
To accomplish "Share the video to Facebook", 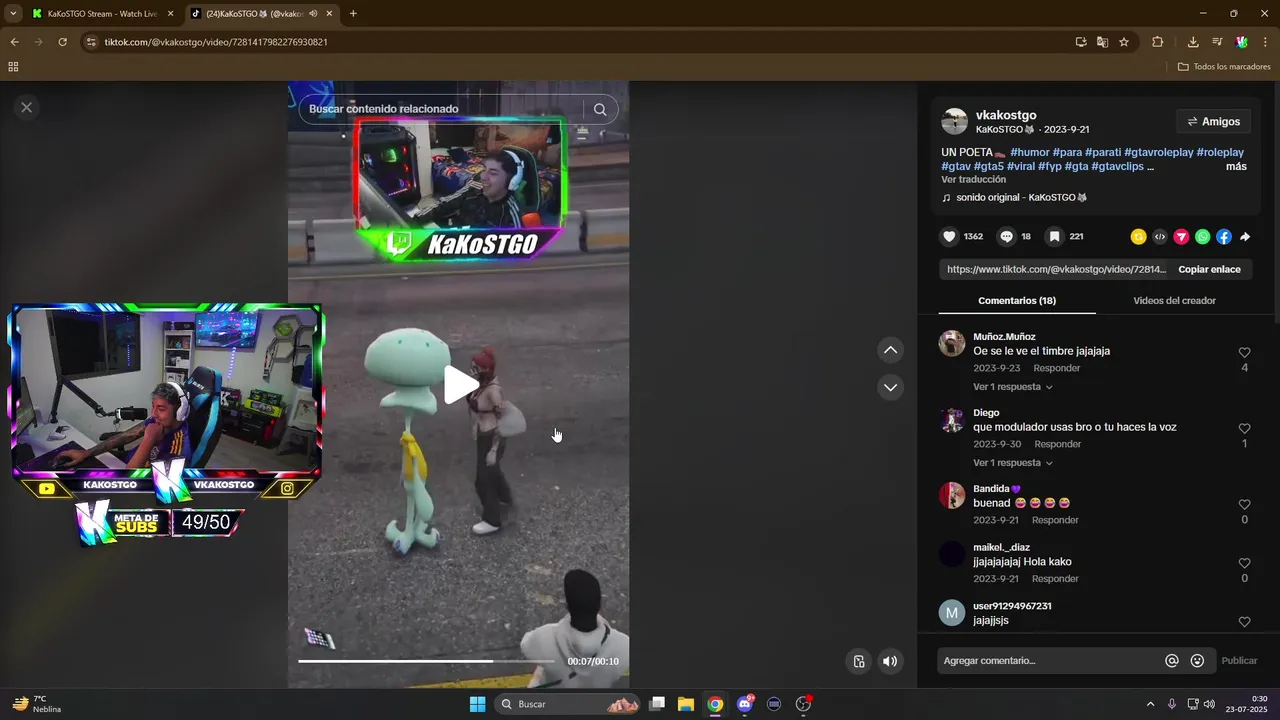I will 1224,237.
